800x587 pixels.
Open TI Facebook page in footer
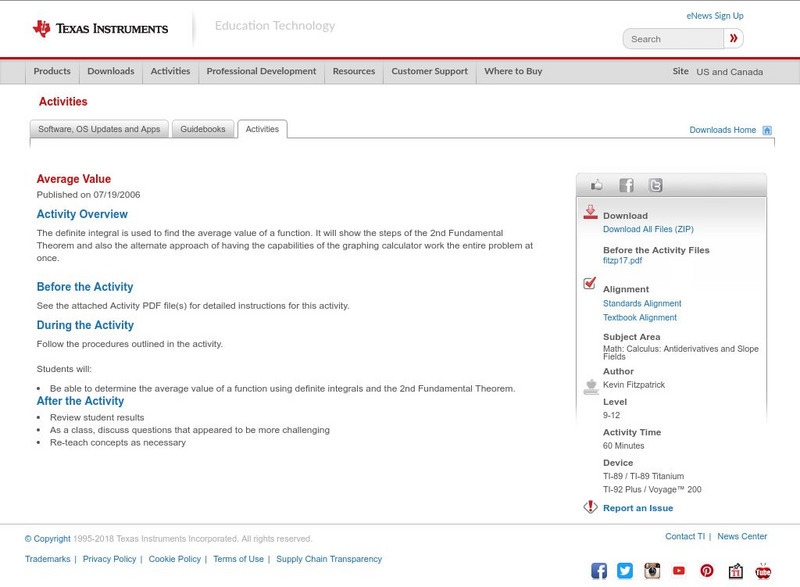coord(599,571)
